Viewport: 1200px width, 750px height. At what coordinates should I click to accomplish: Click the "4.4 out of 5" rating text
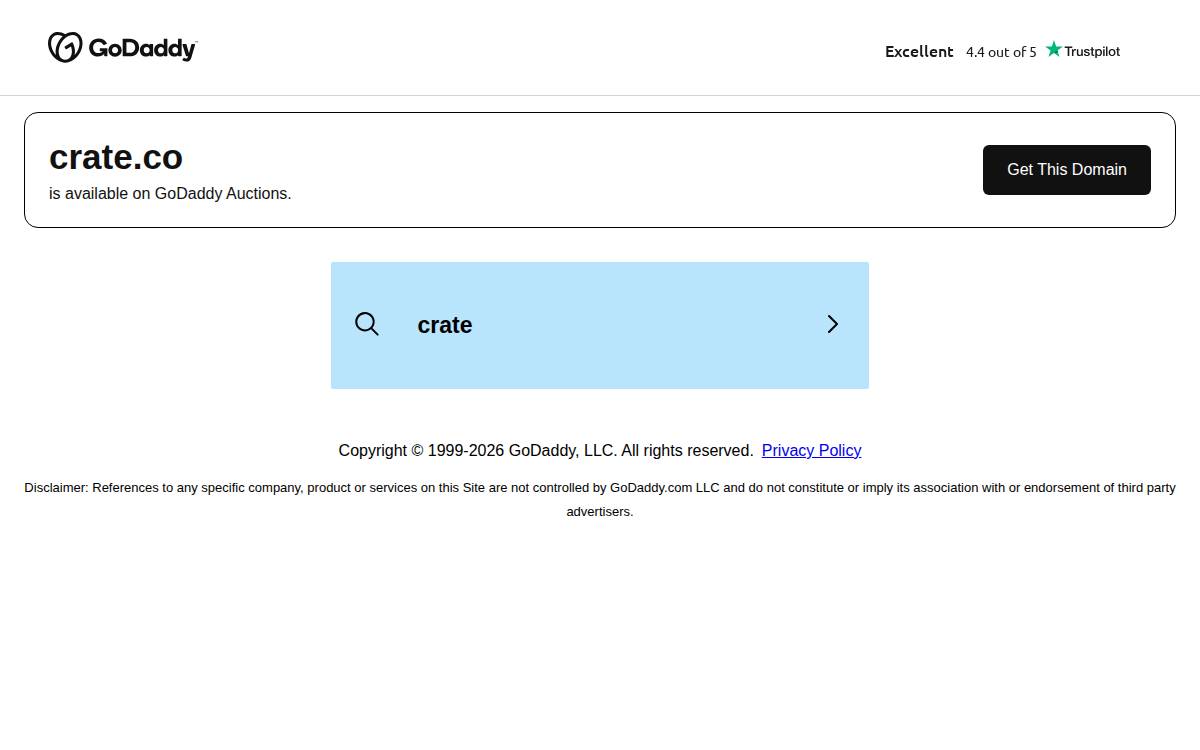[1001, 52]
